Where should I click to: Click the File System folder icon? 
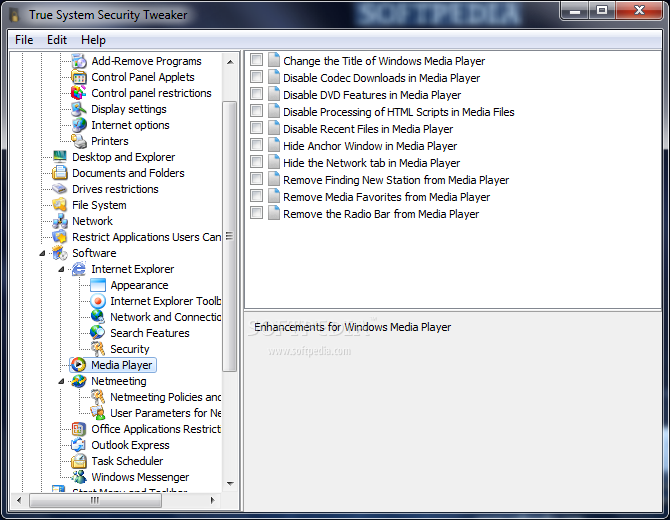coord(60,205)
